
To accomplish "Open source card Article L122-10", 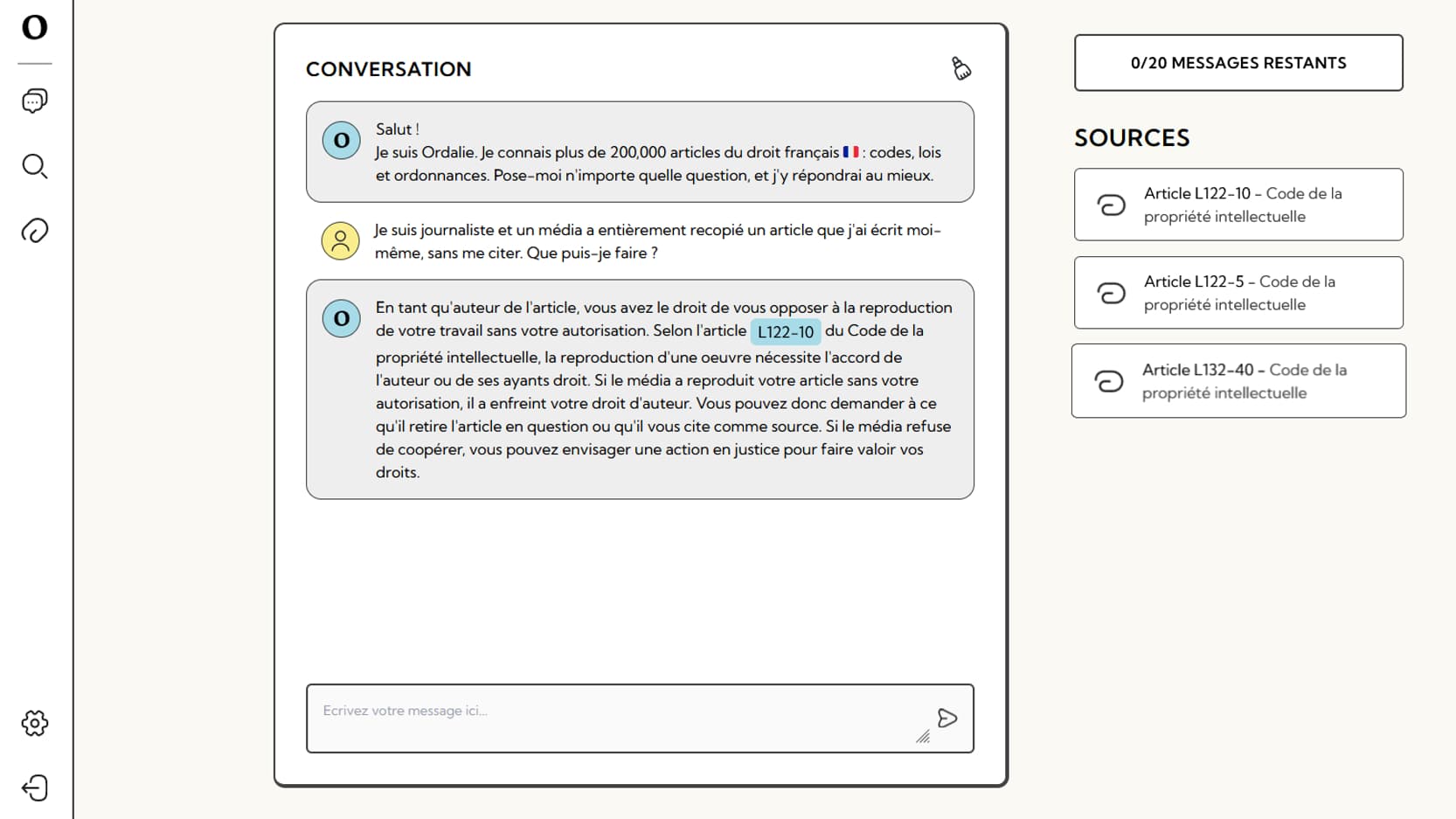I will [1238, 205].
